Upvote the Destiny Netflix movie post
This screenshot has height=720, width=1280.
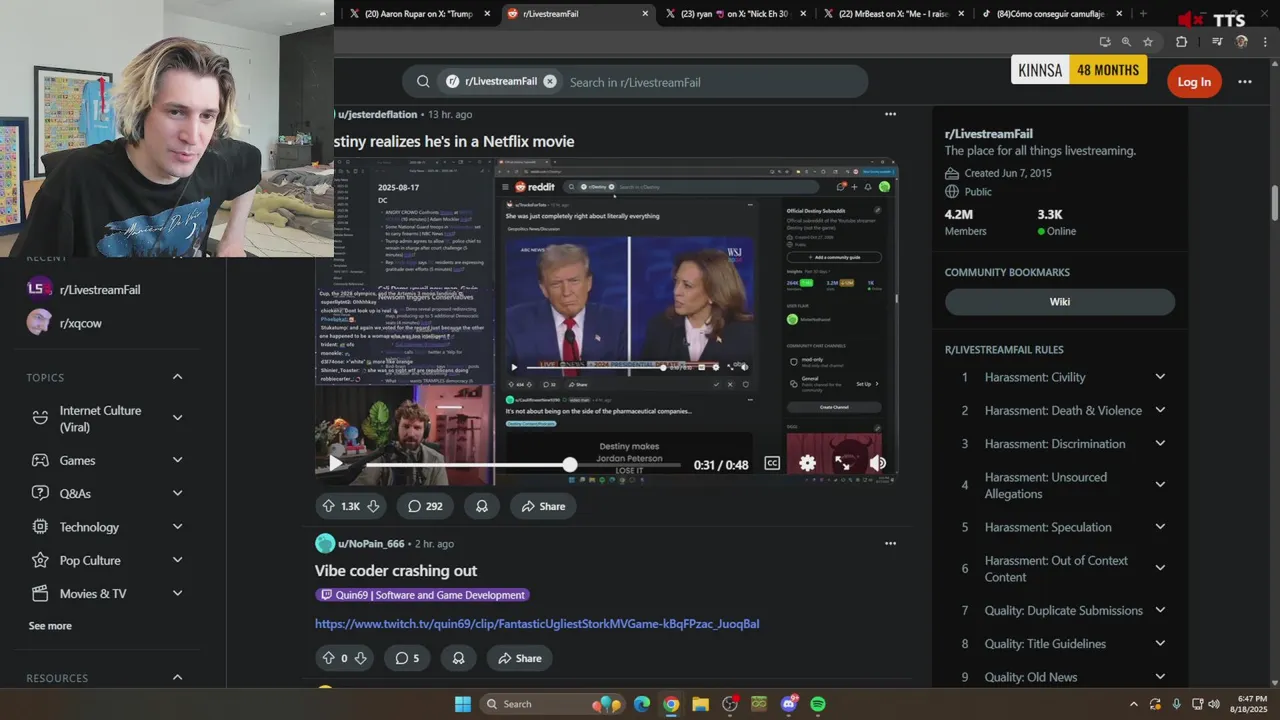click(x=328, y=506)
